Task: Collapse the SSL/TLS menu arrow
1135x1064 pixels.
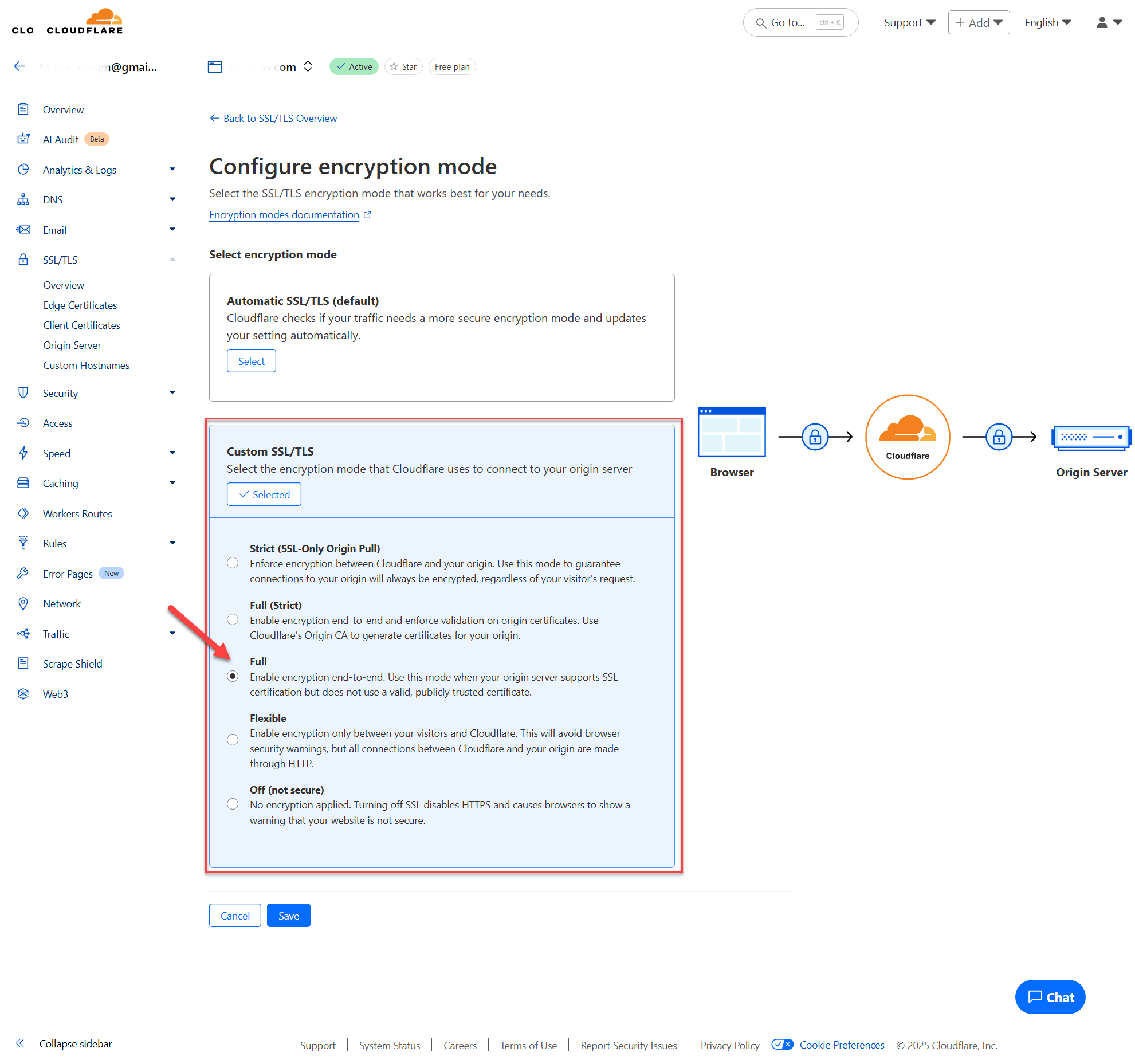Action: pyautogui.click(x=172, y=260)
